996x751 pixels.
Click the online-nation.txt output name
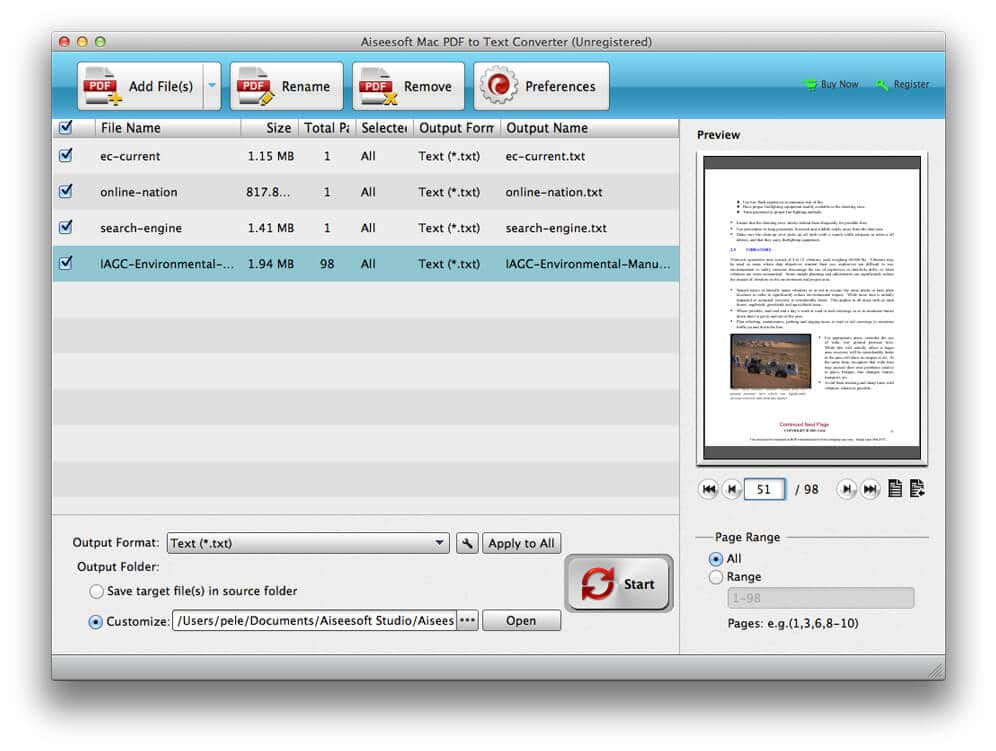[554, 192]
